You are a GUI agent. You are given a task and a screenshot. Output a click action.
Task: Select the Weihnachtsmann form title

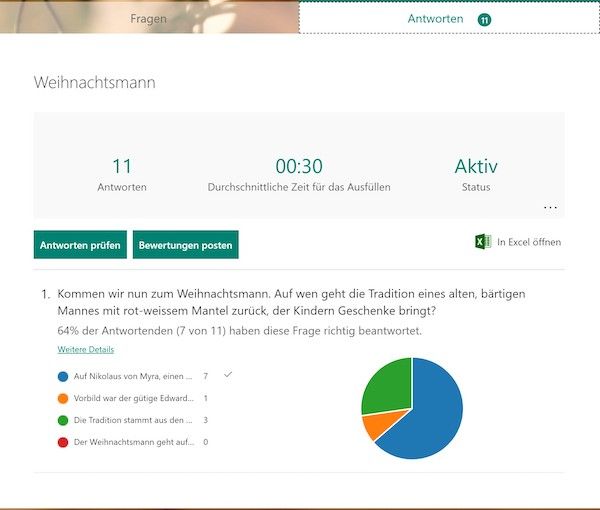[x=95, y=82]
